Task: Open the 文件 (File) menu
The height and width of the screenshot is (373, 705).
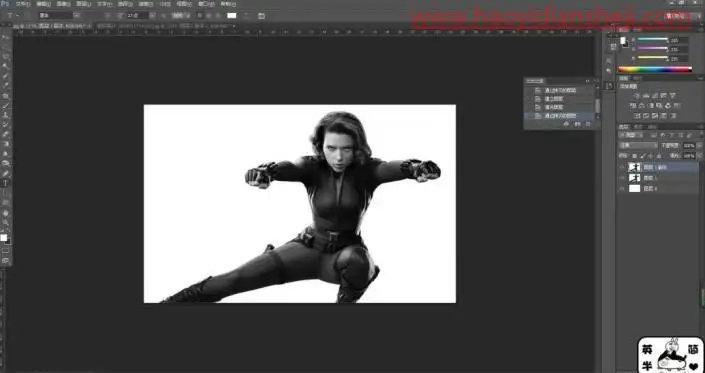Action: coord(22,4)
